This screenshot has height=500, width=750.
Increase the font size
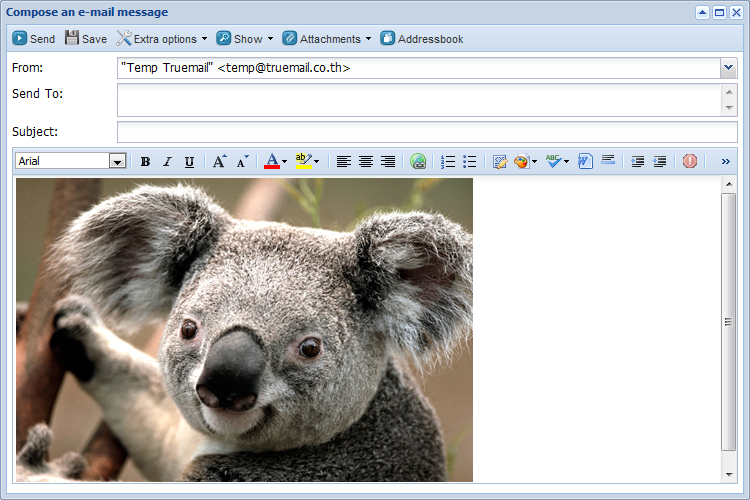[220, 162]
